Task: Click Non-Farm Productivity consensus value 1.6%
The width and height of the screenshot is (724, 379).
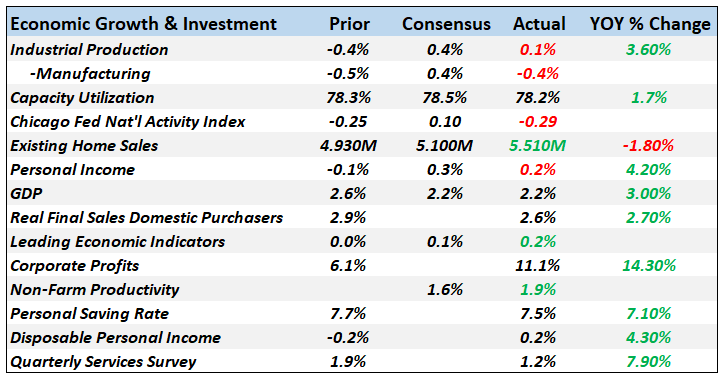Action: click(x=445, y=290)
